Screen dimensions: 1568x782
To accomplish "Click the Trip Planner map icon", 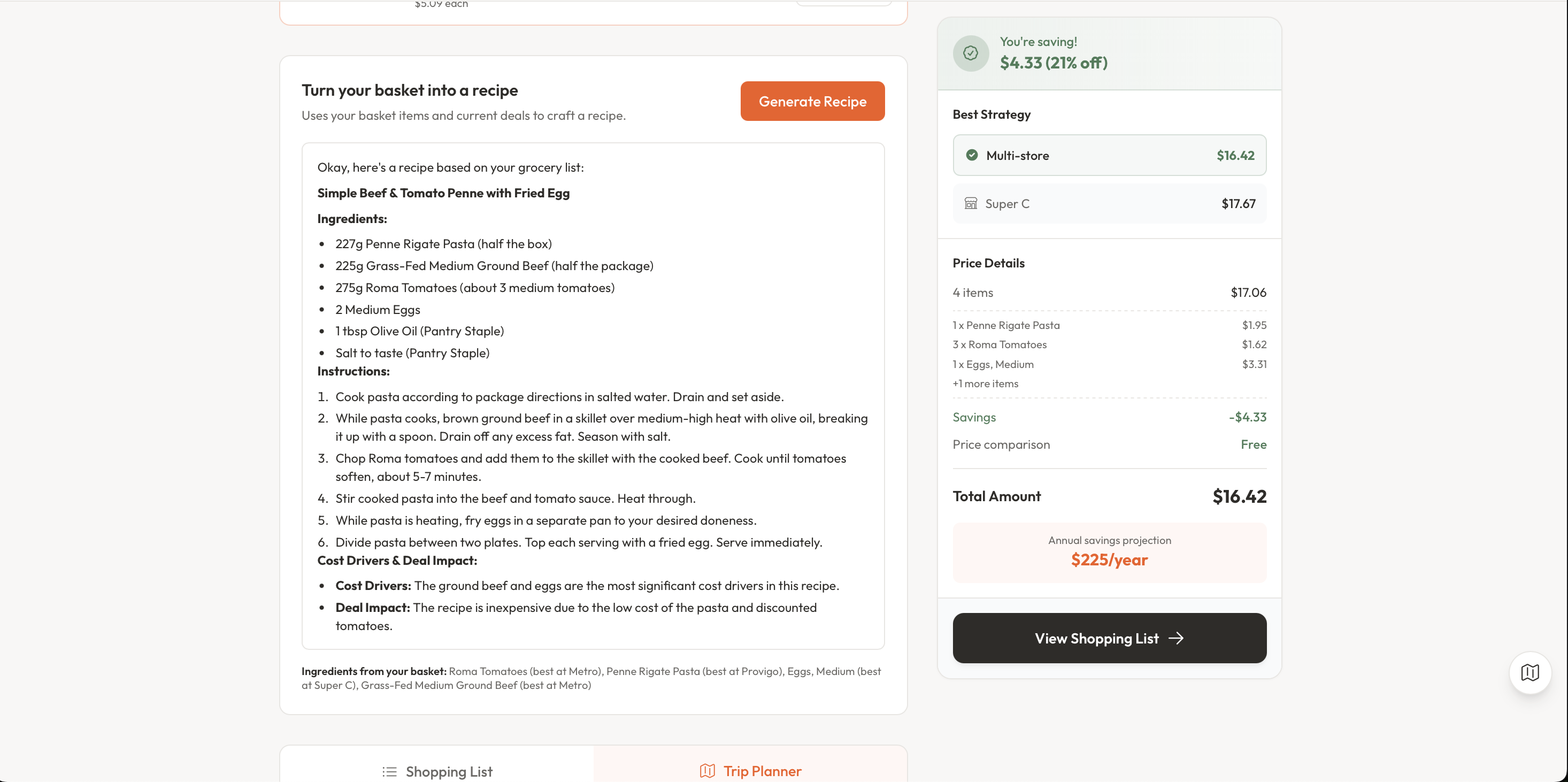I will tap(708, 771).
